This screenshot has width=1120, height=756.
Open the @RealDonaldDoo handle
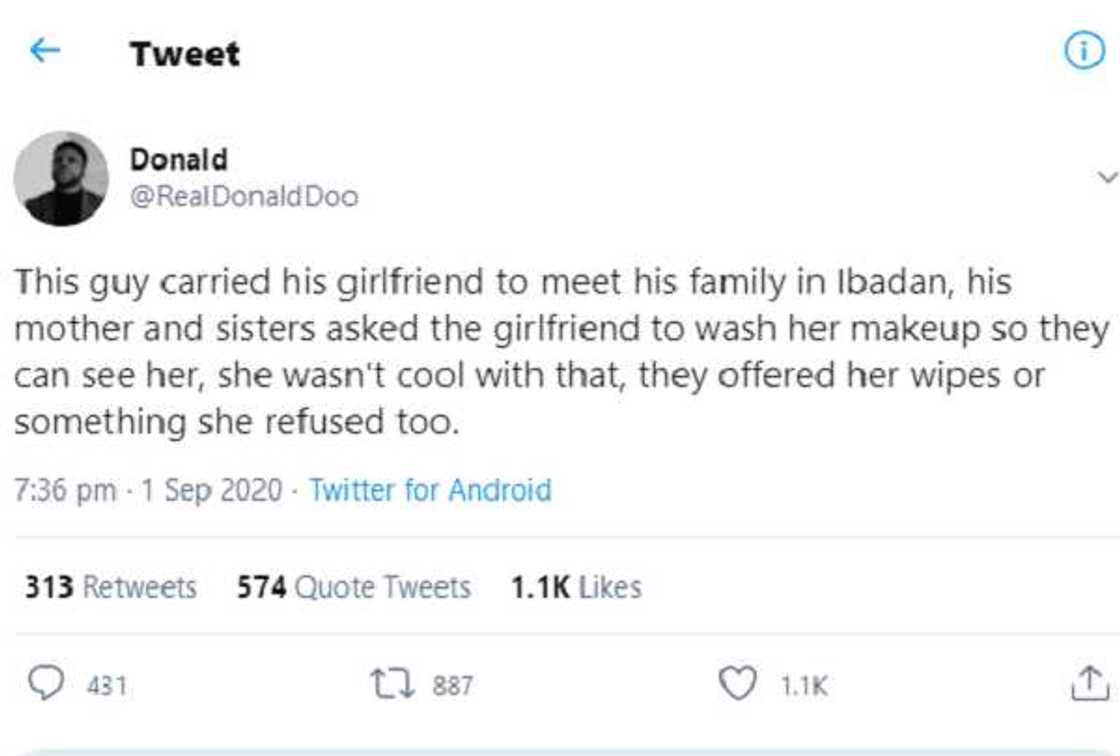[x=244, y=196]
